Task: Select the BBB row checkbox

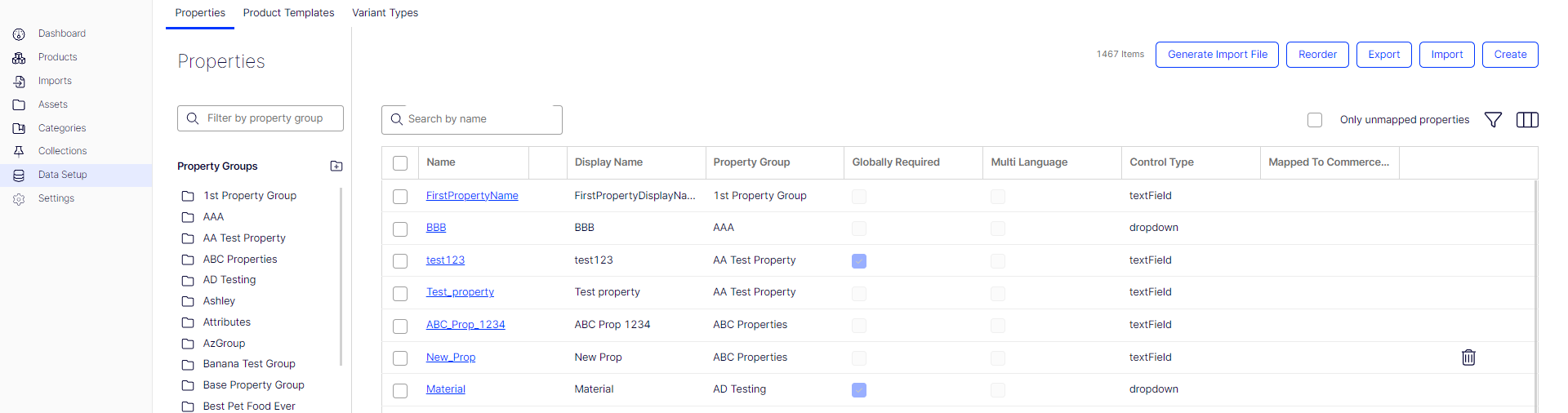Action: (400, 229)
